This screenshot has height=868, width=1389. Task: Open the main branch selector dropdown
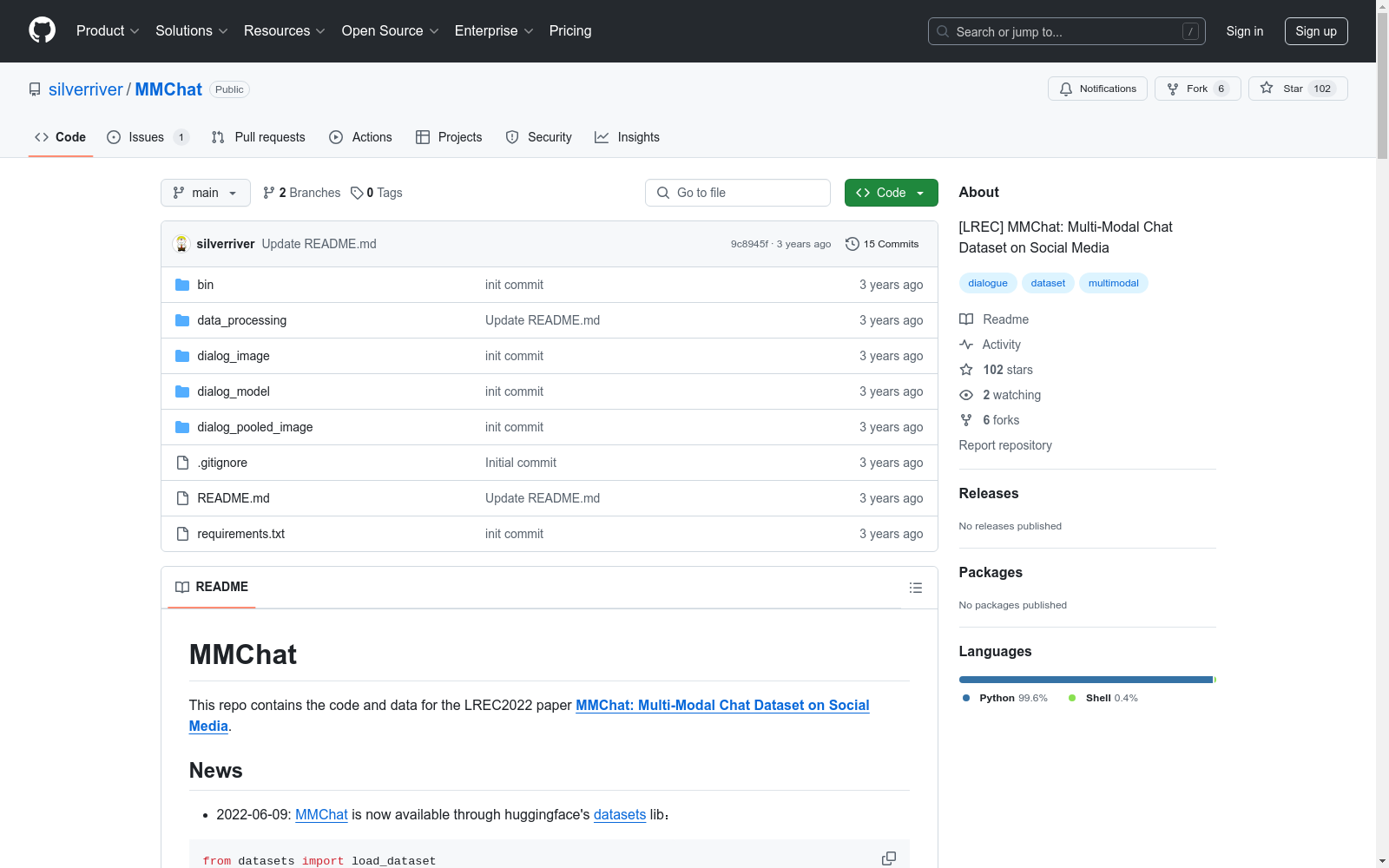[x=206, y=193]
